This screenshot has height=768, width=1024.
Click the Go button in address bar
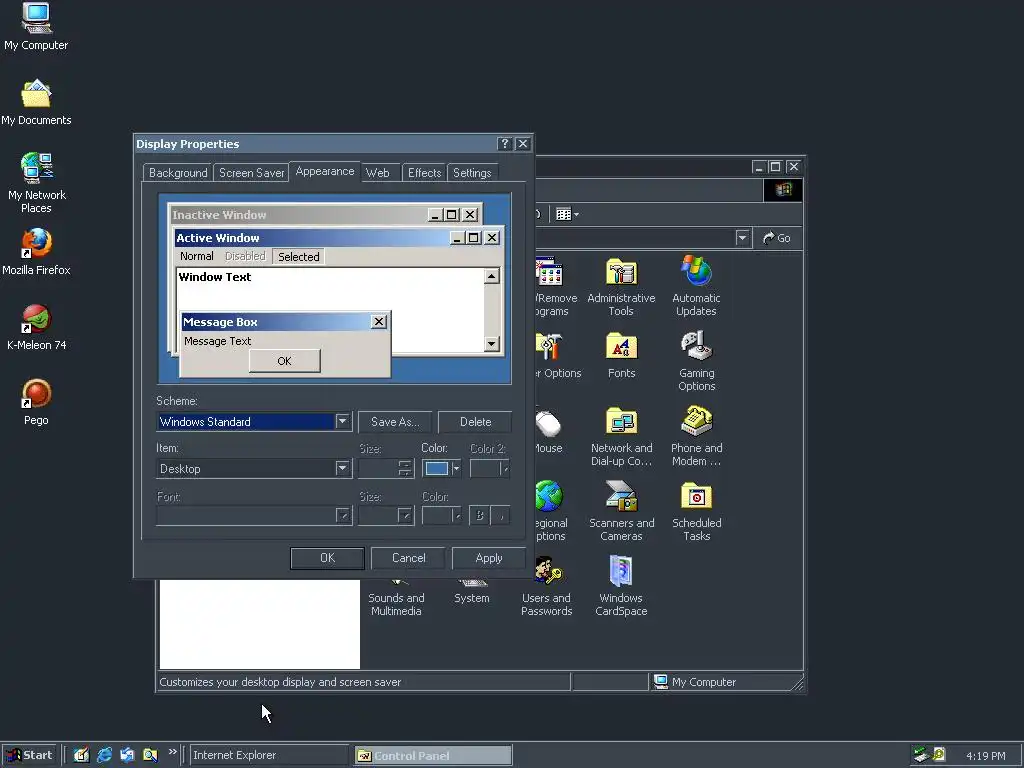(x=777, y=238)
